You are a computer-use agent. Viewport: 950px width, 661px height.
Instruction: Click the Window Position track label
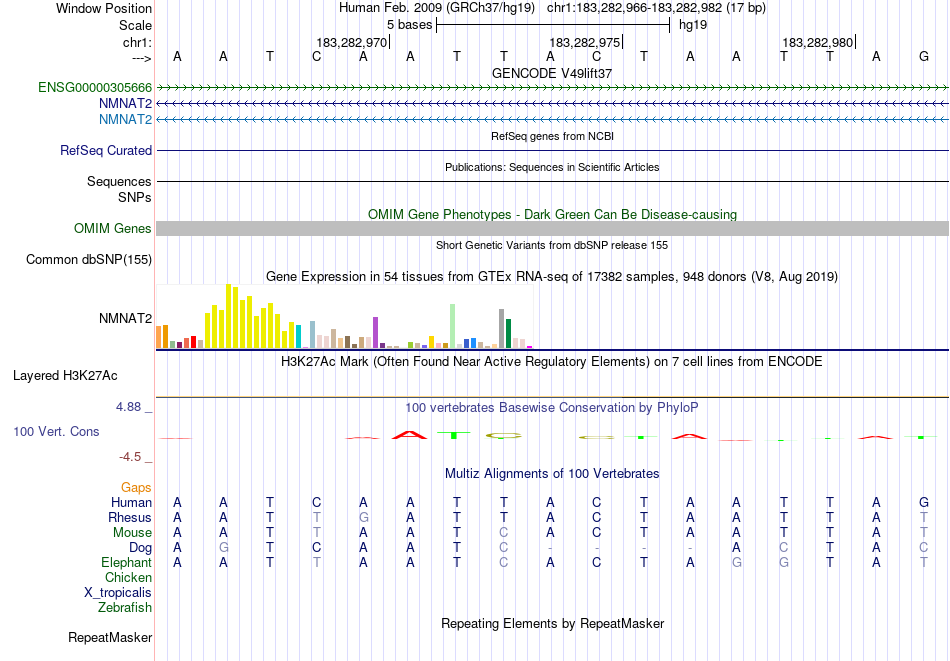(x=104, y=8)
